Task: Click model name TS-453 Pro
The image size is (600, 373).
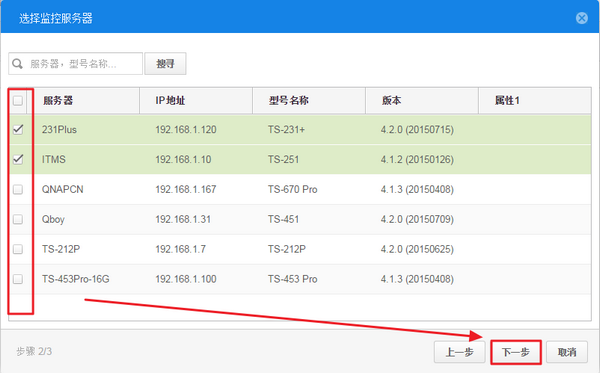Action: point(292,279)
